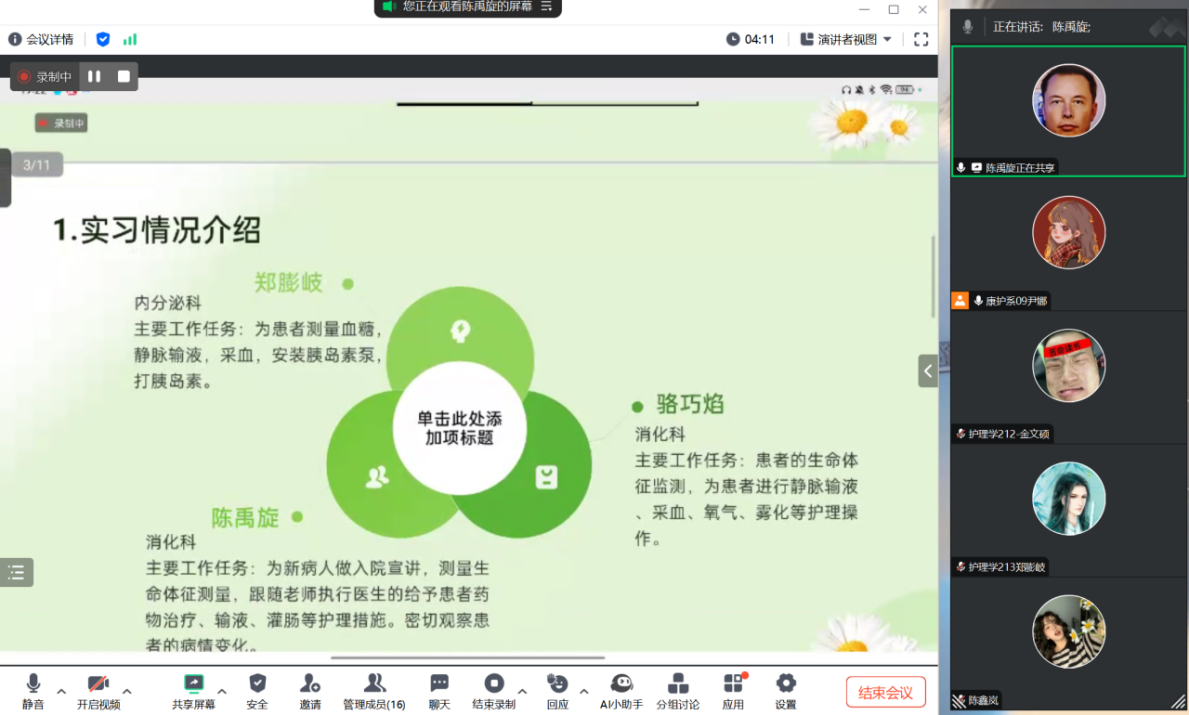Expand audio options arrow beside 静音
Image resolution: width=1189 pixels, height=715 pixels.
pyautogui.click(x=61, y=691)
